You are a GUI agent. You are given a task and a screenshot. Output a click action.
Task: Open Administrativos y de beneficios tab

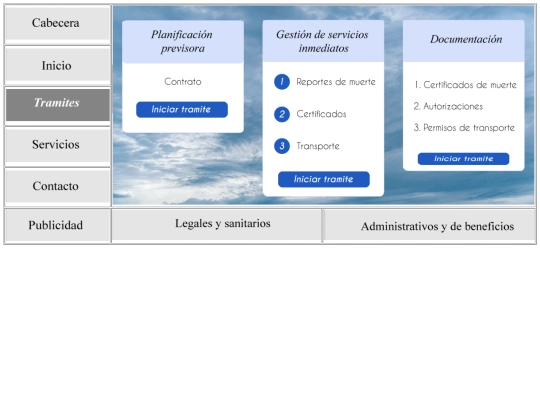[x=429, y=226]
